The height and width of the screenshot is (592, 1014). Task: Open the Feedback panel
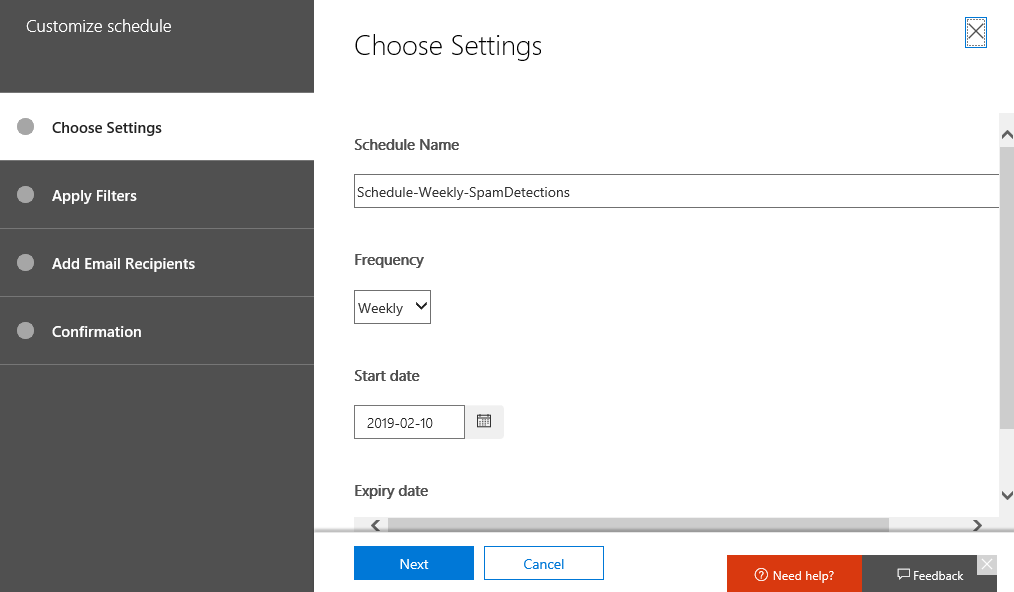click(930, 575)
